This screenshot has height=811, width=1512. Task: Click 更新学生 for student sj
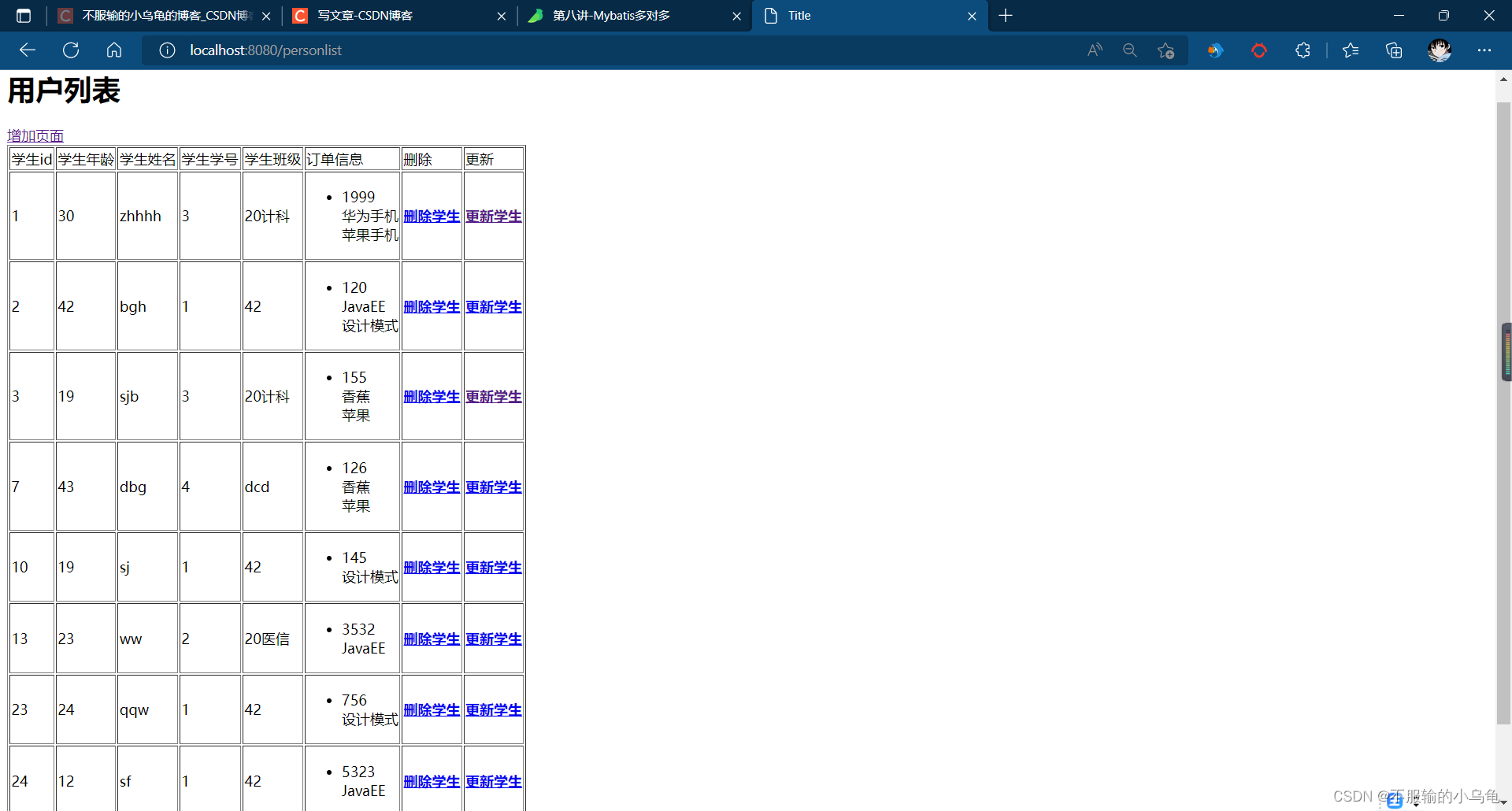pyautogui.click(x=494, y=568)
